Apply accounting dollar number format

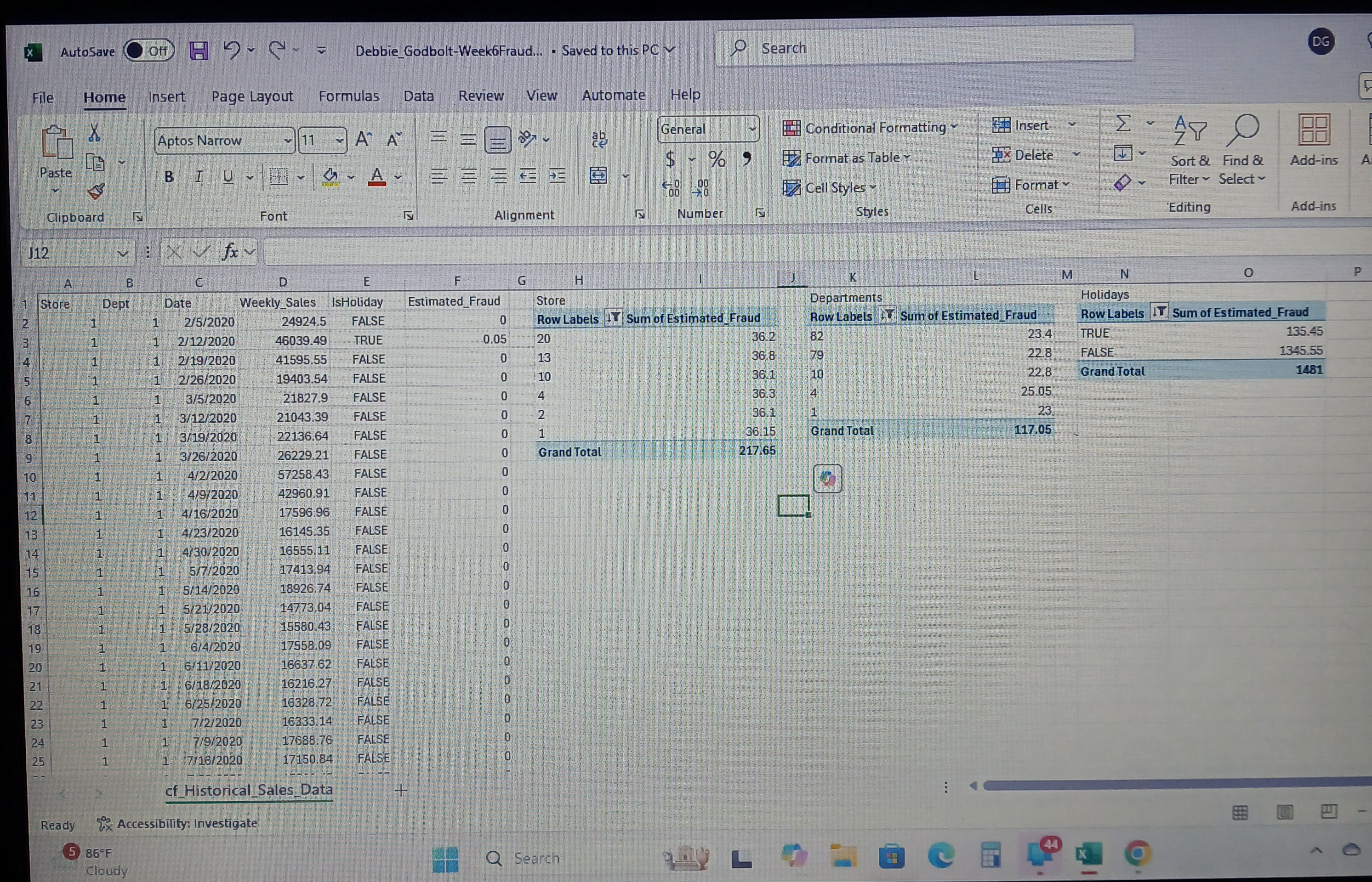(x=670, y=158)
